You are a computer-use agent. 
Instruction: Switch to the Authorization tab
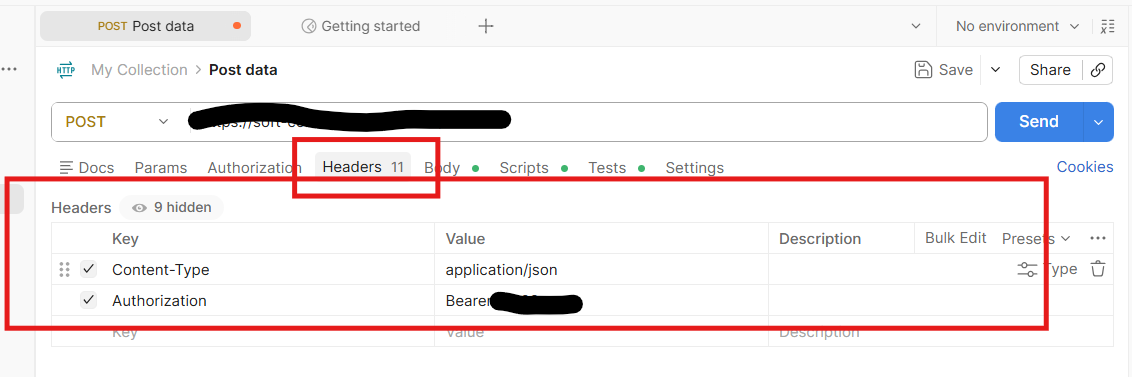coord(254,168)
